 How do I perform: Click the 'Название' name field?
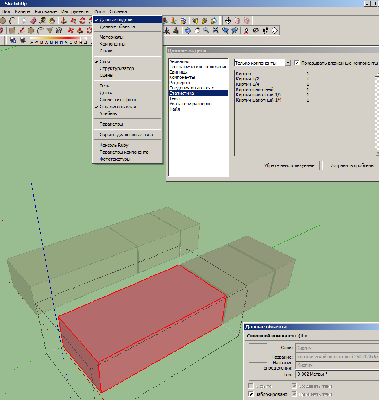tap(337, 356)
